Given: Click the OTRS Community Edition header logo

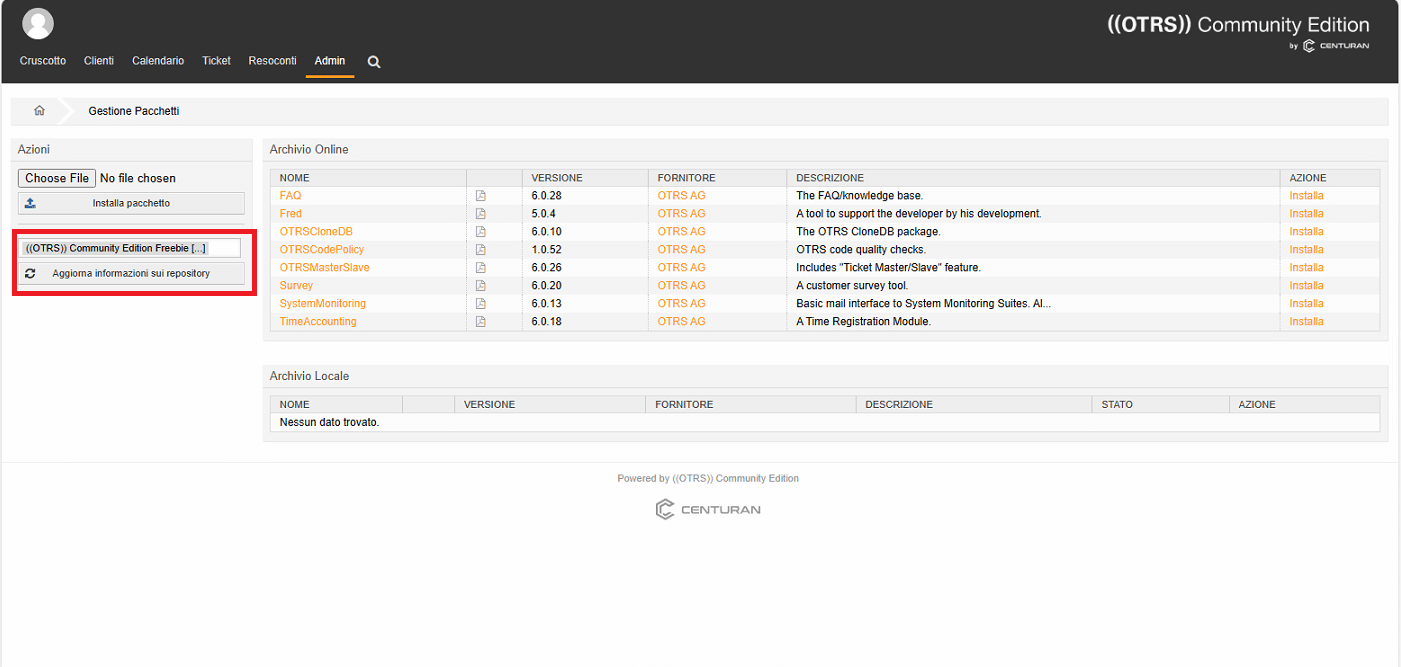Looking at the screenshot, I should tap(1238, 32).
